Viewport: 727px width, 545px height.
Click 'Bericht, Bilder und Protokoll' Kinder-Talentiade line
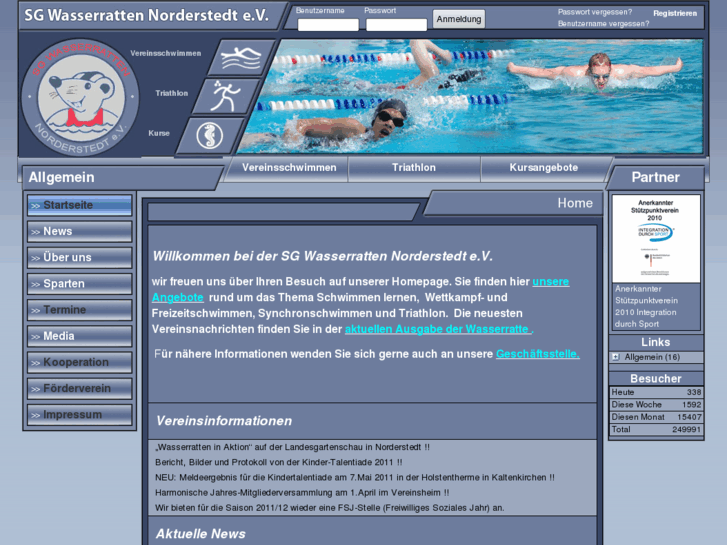pyautogui.click(x=279, y=462)
